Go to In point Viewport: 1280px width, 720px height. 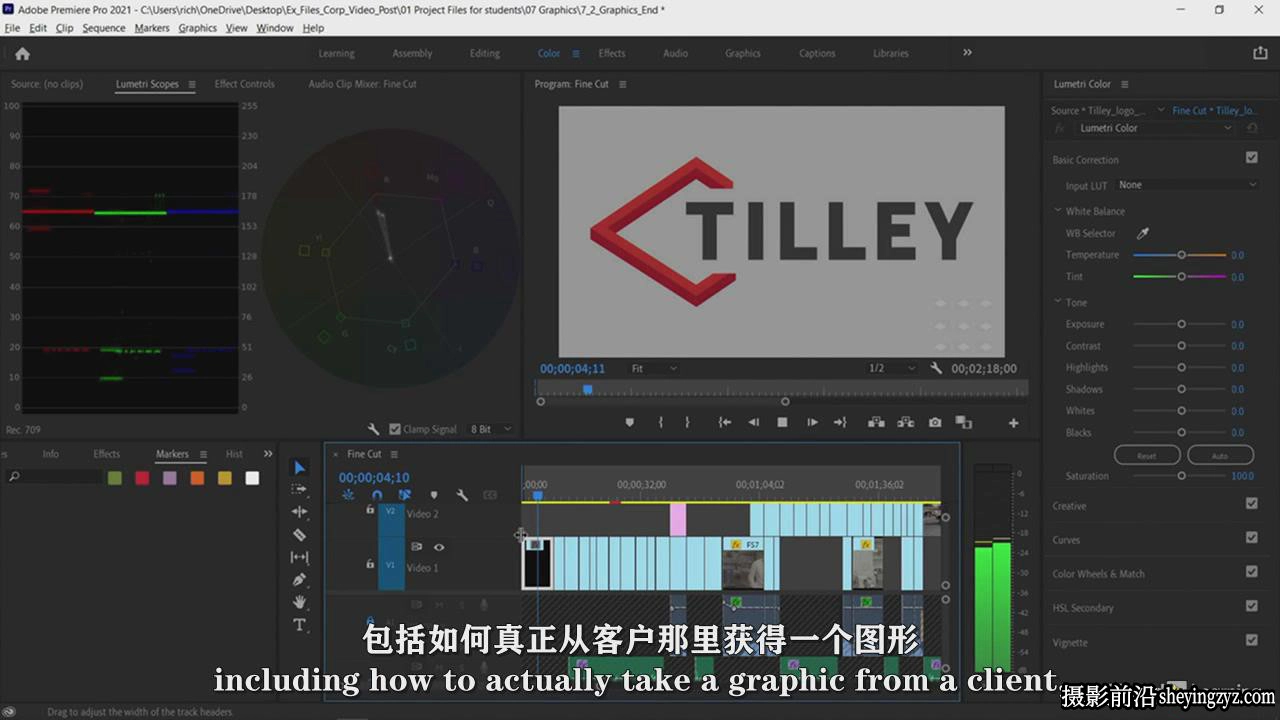tap(725, 423)
